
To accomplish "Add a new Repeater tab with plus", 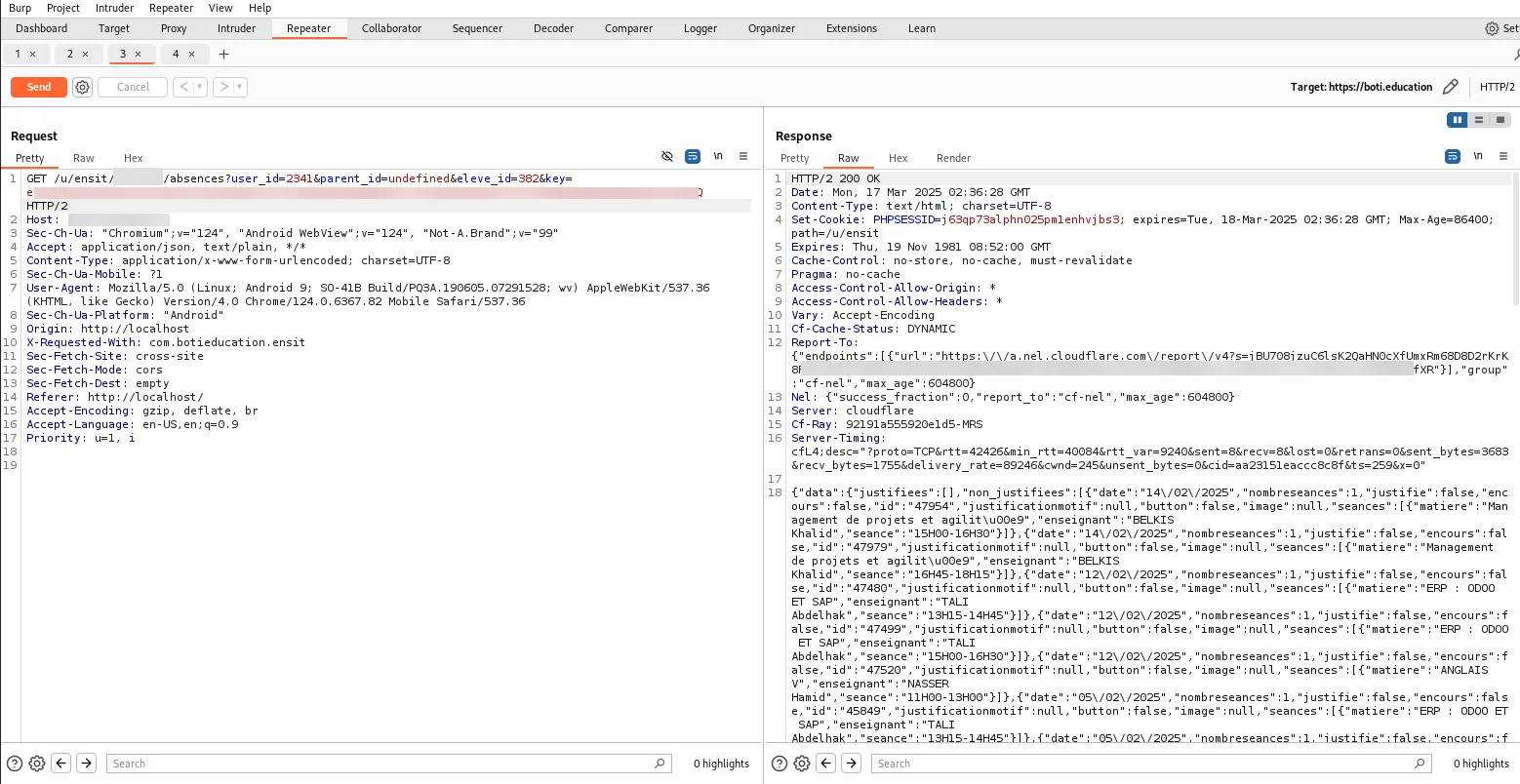I will click(x=223, y=54).
